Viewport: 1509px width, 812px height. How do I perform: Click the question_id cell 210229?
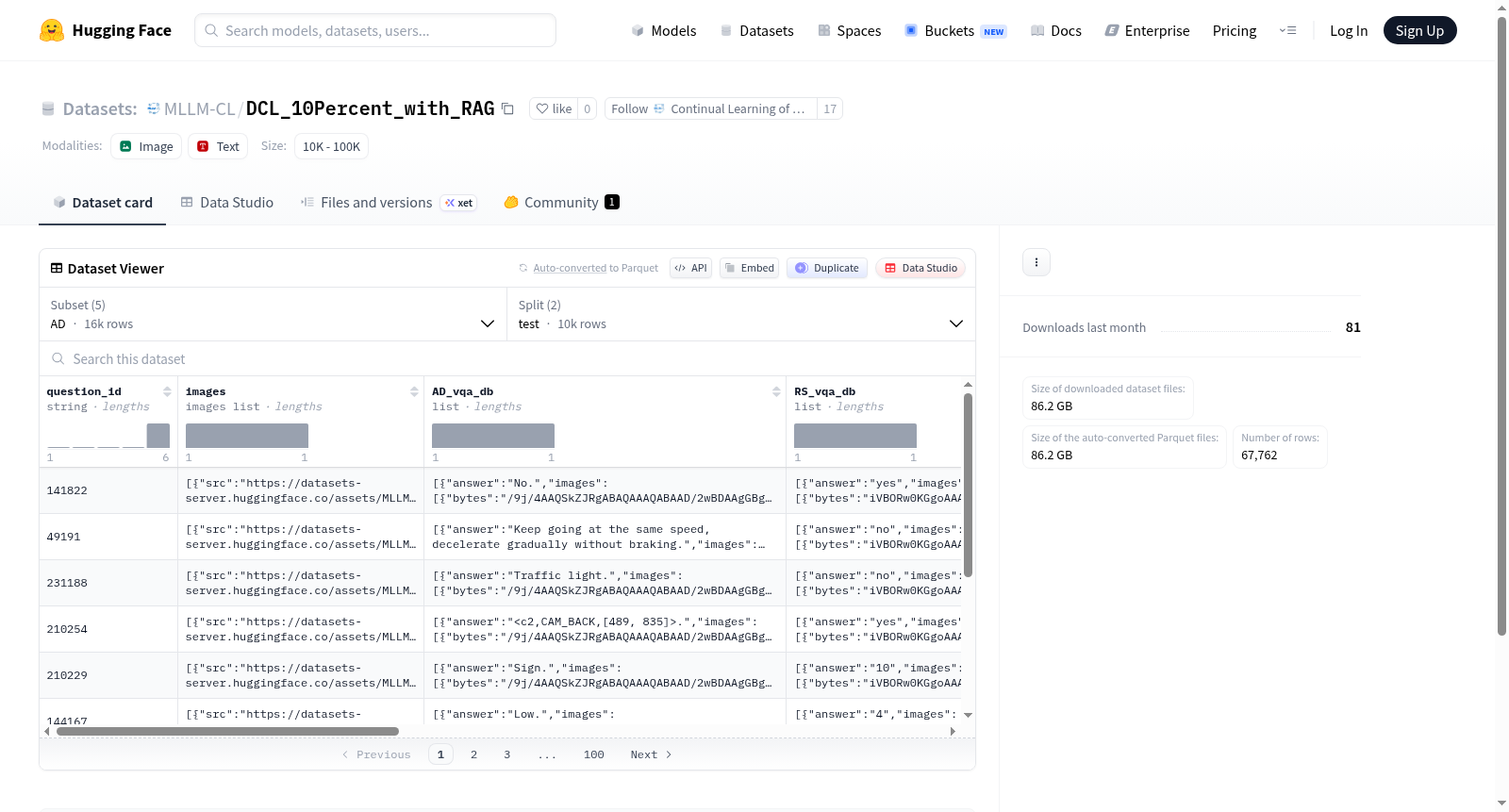coord(108,675)
